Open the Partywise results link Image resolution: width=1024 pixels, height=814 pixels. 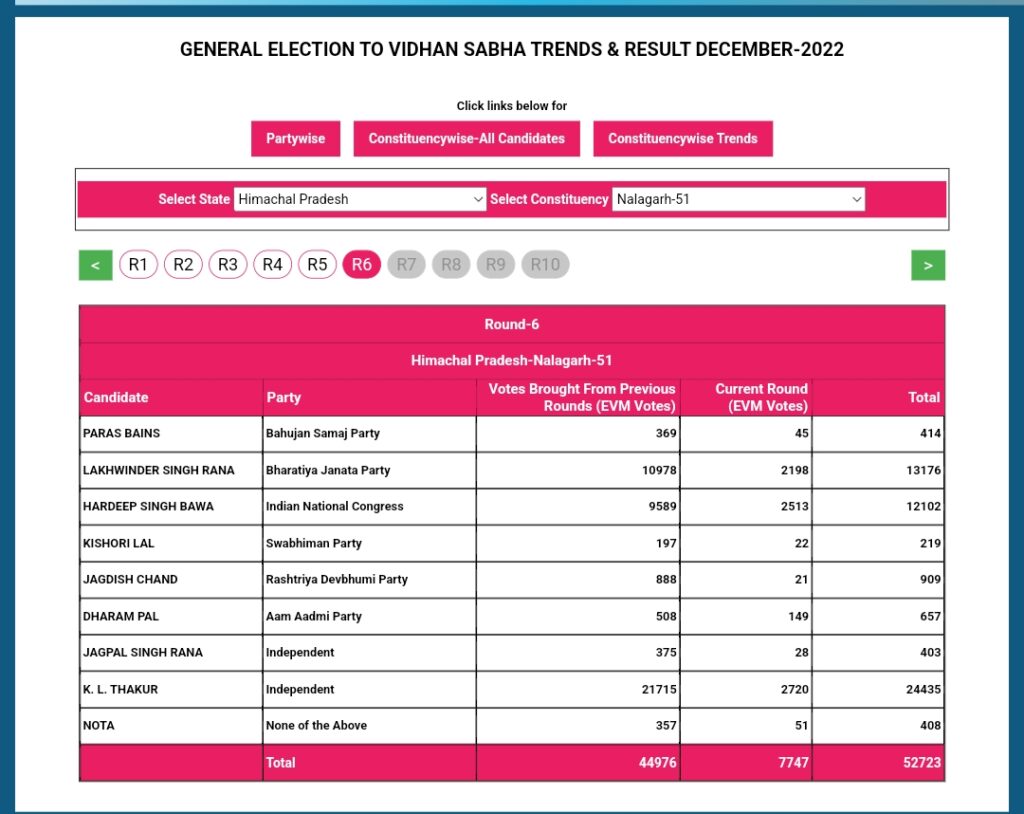(296, 138)
